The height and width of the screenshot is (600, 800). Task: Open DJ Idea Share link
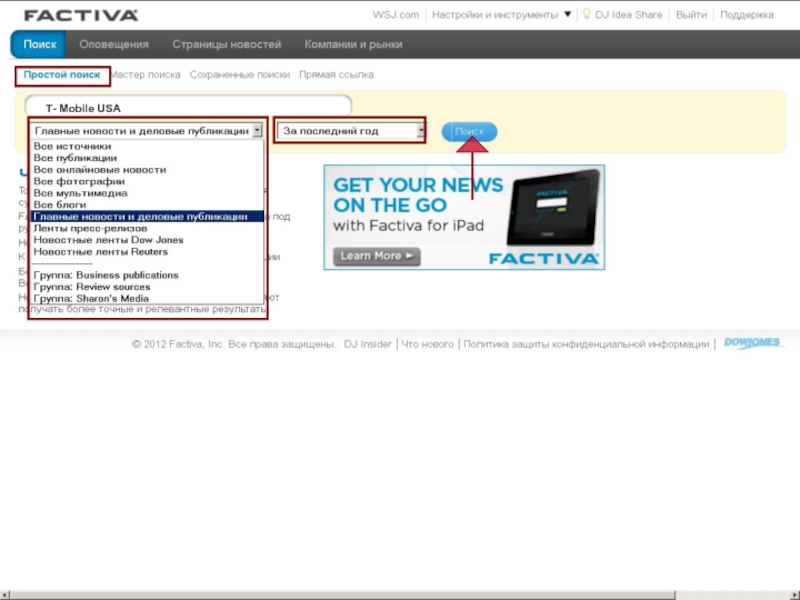(x=628, y=15)
